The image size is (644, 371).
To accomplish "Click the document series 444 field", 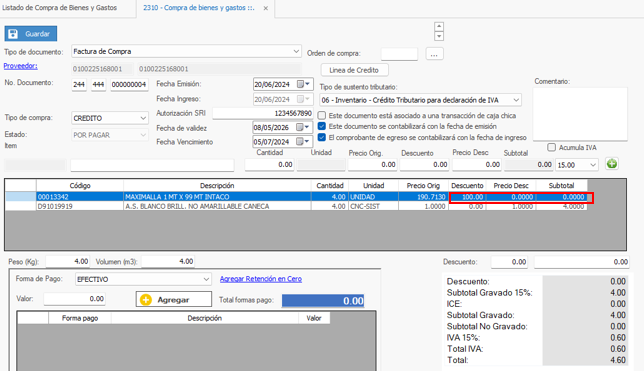I will (x=98, y=84).
